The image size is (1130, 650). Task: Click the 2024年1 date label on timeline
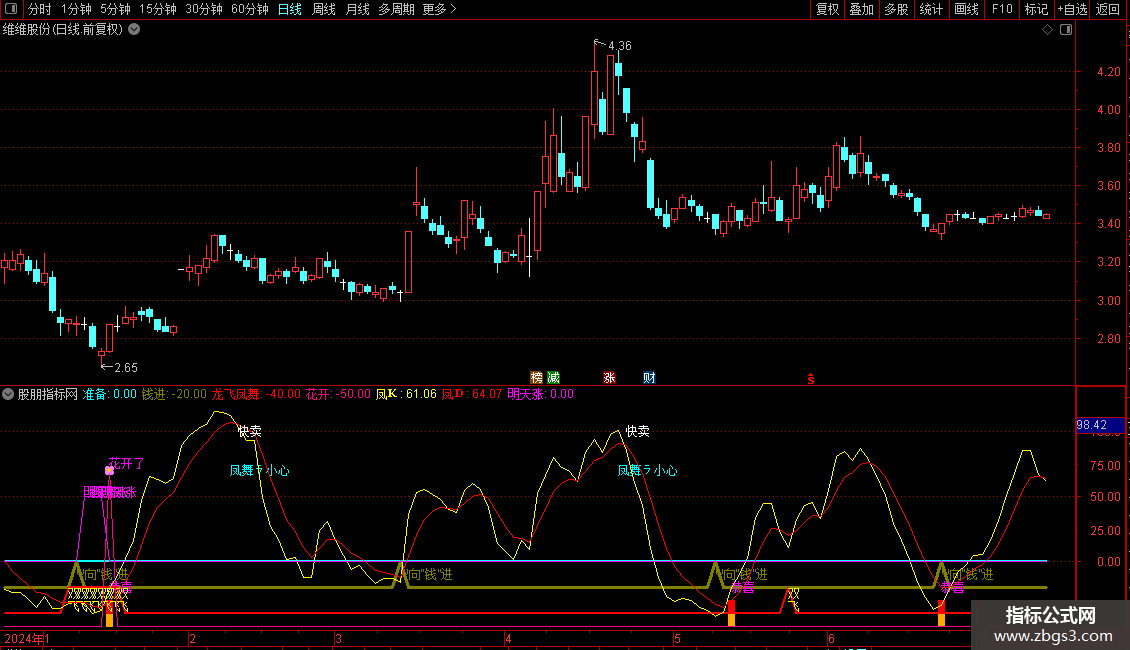27,638
